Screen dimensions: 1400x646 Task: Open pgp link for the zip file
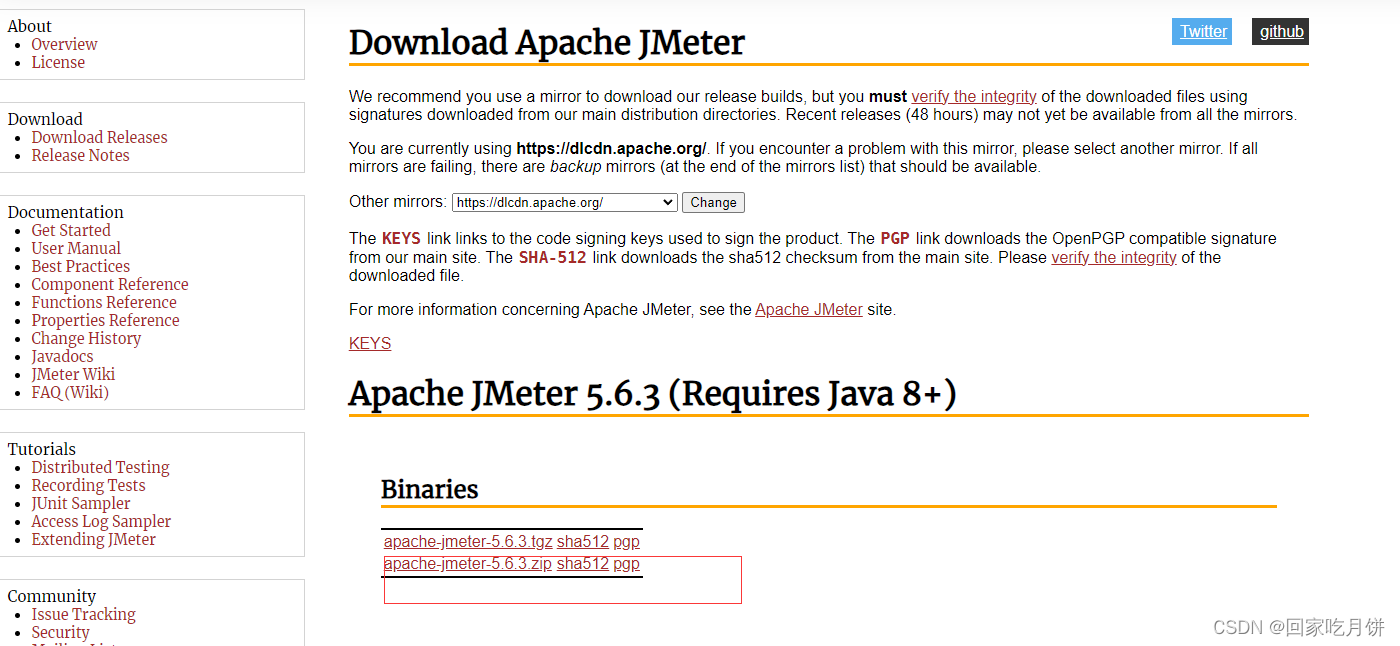point(626,563)
